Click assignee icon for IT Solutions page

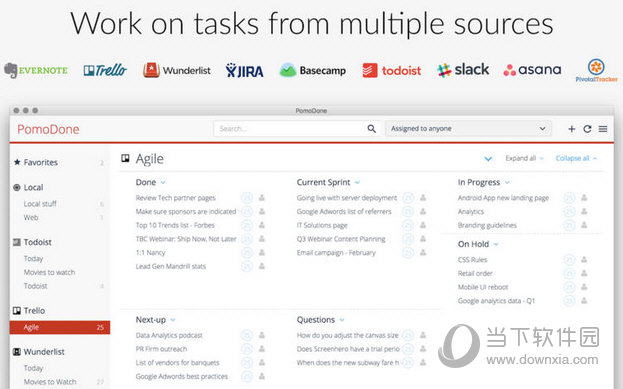tap(423, 225)
